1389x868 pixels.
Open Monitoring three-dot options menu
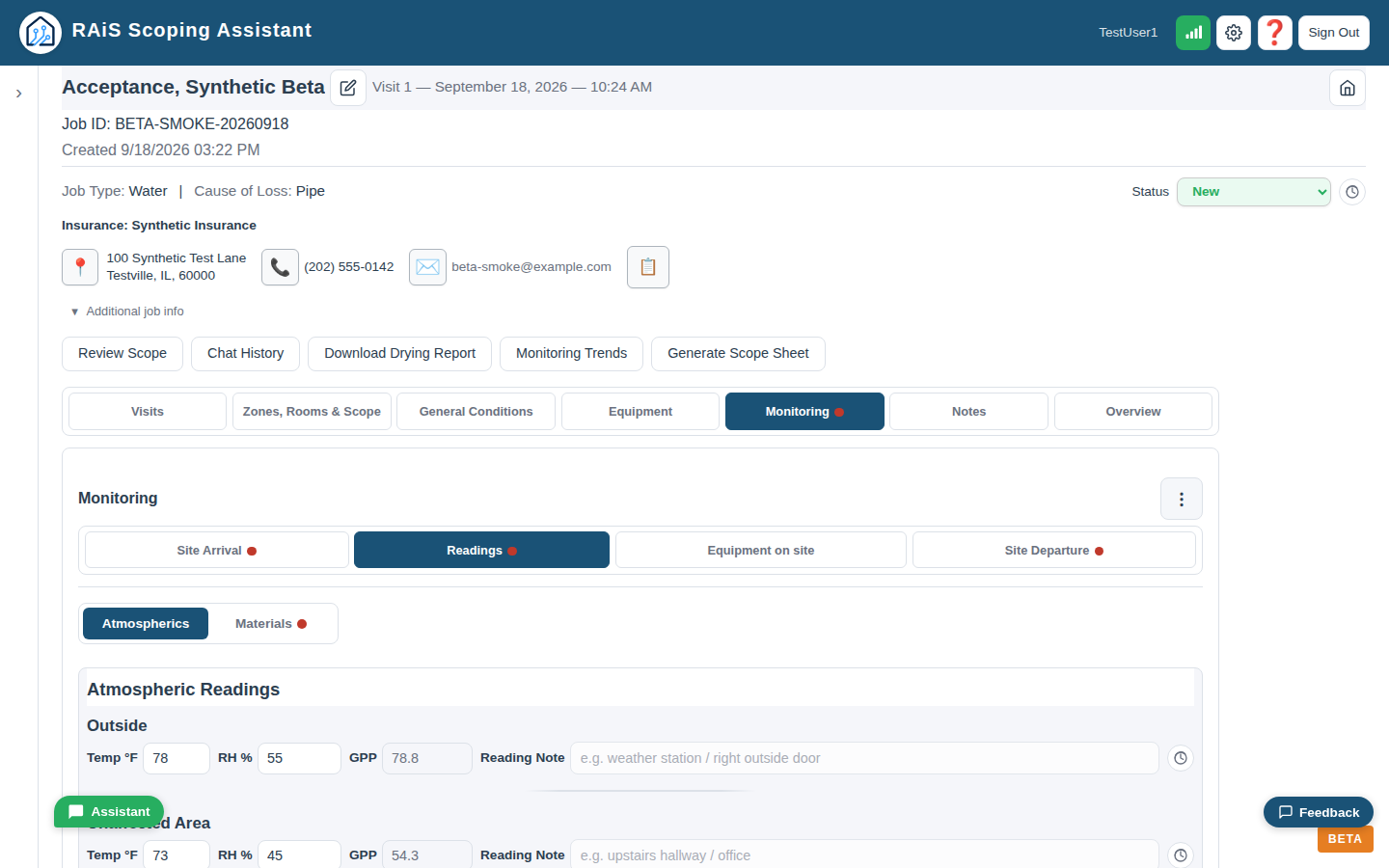point(1182,500)
